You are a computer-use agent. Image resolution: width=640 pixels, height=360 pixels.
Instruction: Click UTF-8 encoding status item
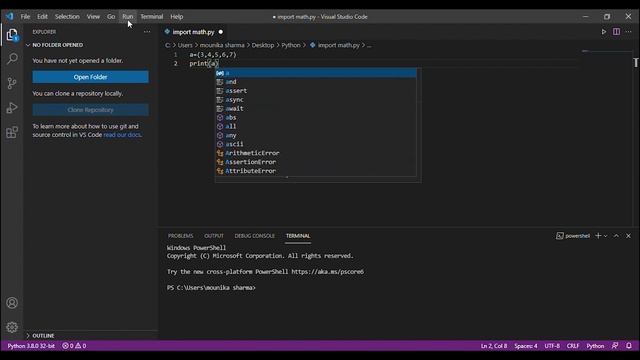tap(552, 346)
